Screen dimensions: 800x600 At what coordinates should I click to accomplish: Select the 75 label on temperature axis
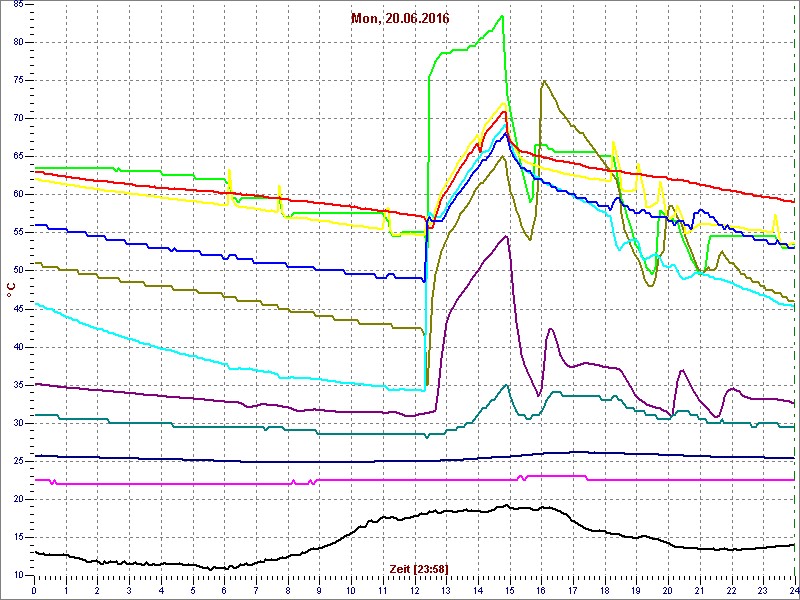tap(18, 81)
